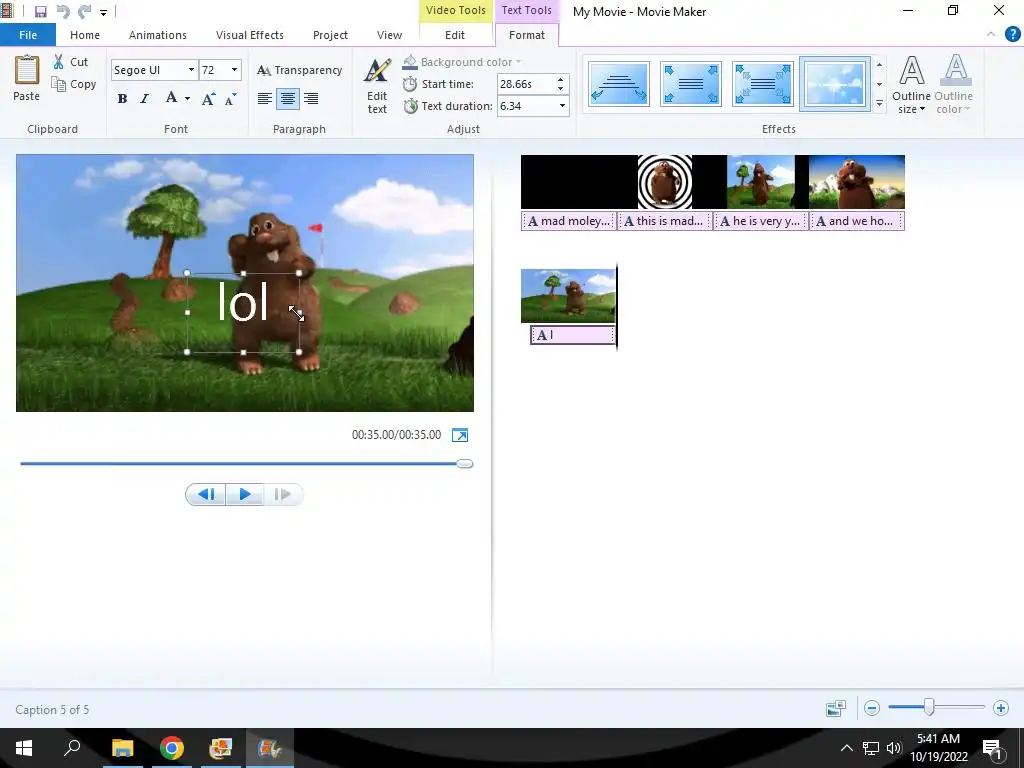Cut the selected text with scissors icon
Viewport: 1024px width, 768px height.
click(x=71, y=62)
